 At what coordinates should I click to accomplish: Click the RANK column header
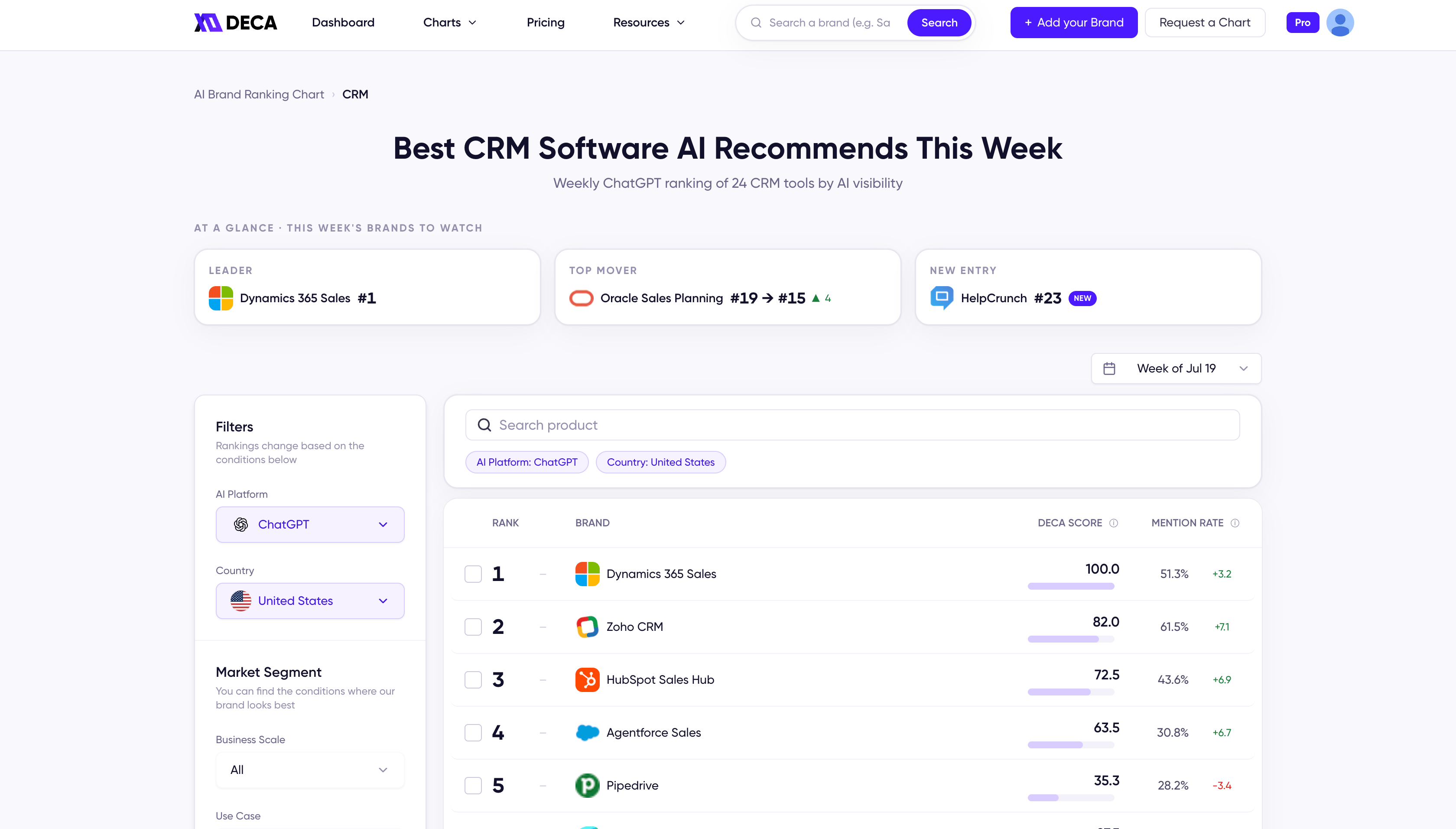[x=505, y=523]
